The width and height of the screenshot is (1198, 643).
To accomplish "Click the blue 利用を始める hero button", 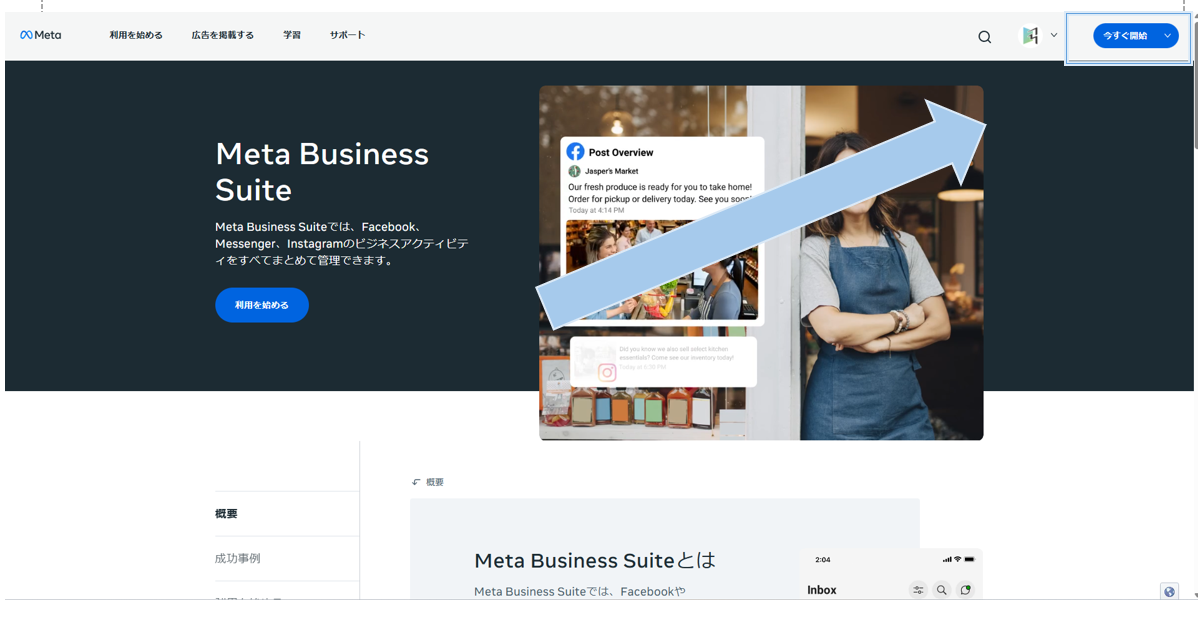I will [x=262, y=305].
